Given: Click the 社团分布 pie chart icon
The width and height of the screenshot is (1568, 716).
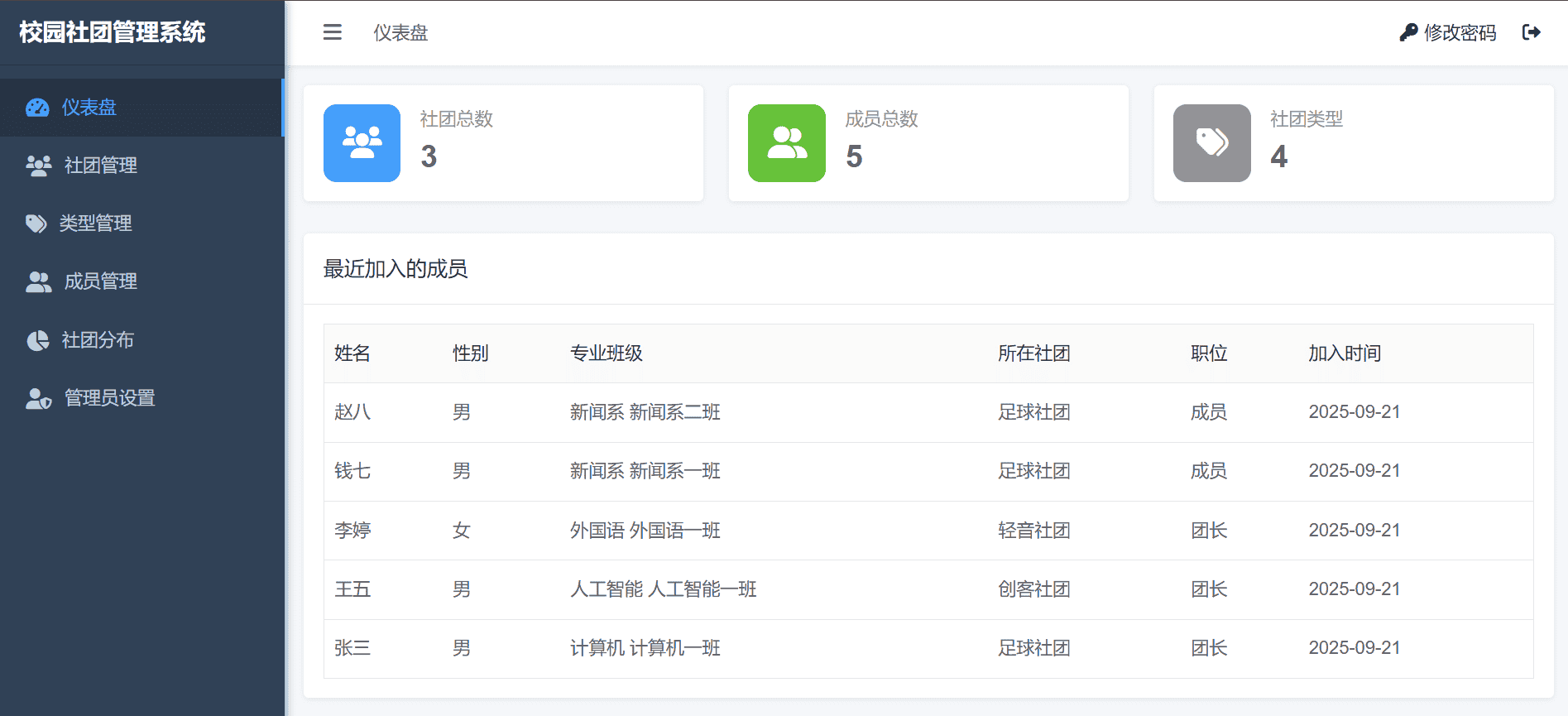Looking at the screenshot, I should coord(37,340).
